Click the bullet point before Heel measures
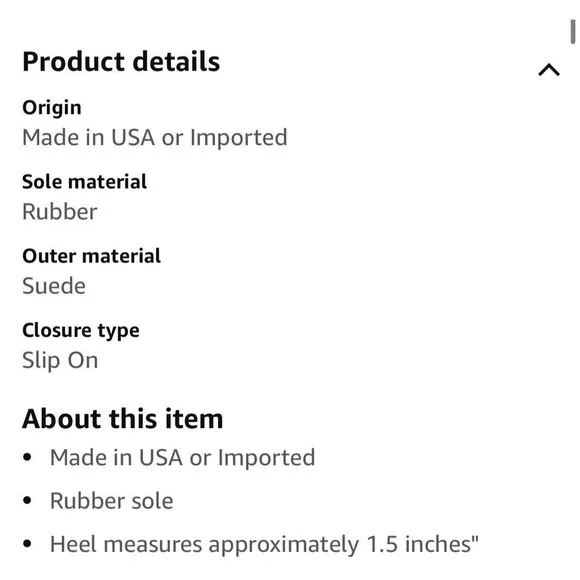 pos(27,544)
